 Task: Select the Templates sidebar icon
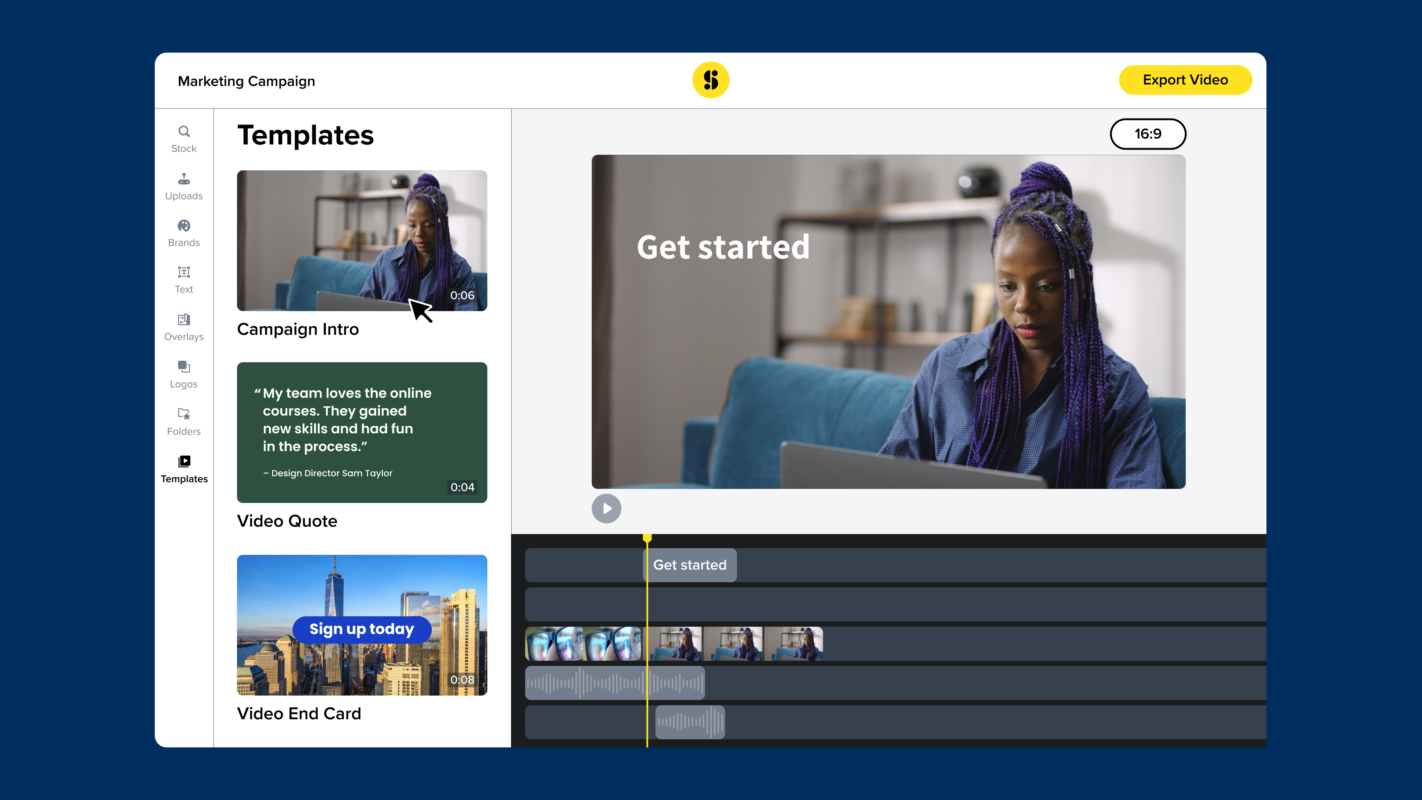point(184,468)
